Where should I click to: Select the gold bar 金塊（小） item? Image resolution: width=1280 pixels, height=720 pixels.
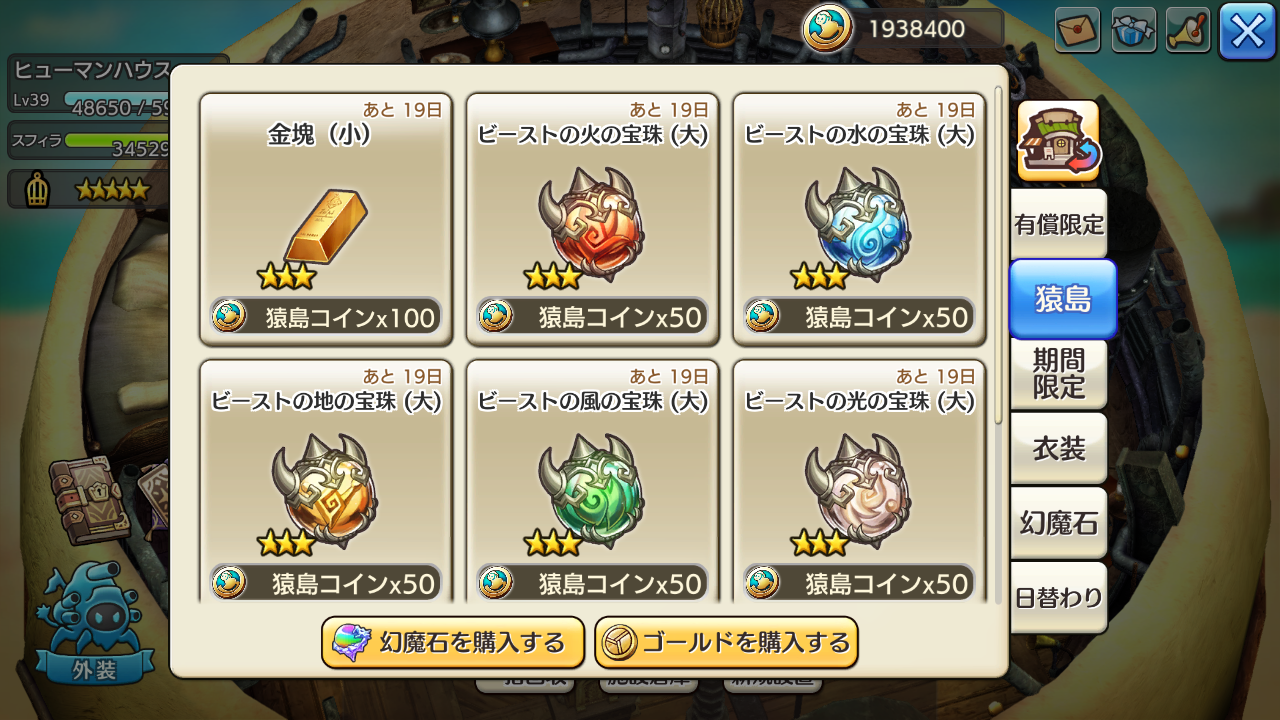326,219
